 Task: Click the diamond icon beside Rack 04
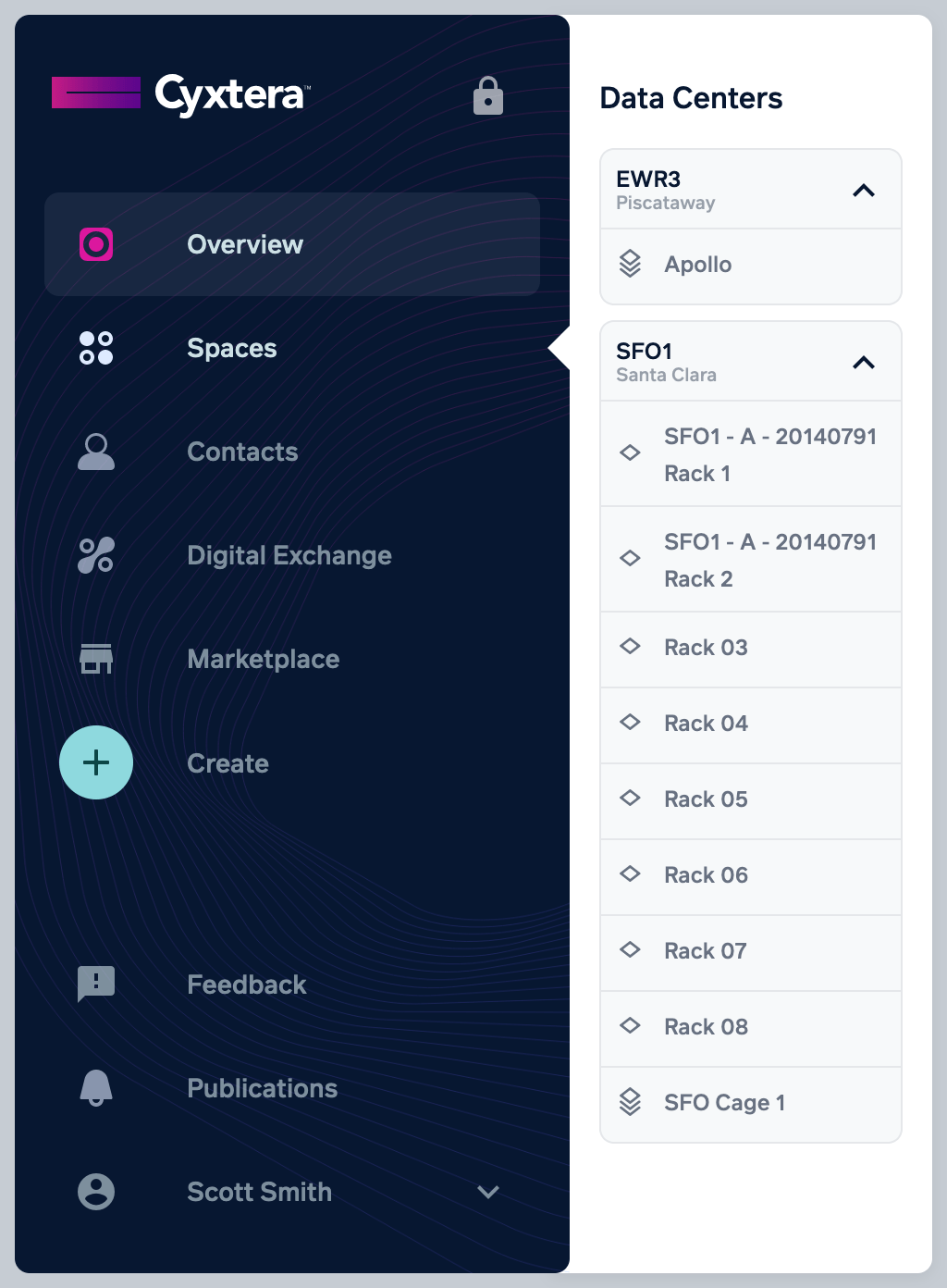tap(630, 722)
